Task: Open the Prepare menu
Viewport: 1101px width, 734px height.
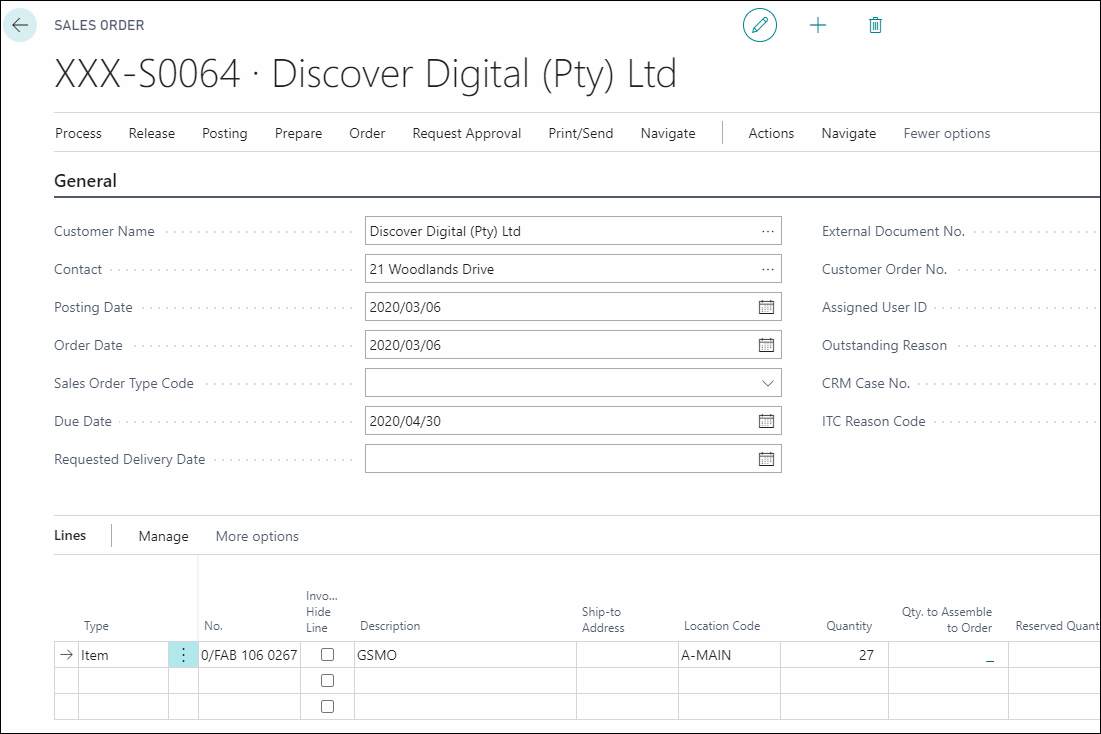Action: click(298, 133)
